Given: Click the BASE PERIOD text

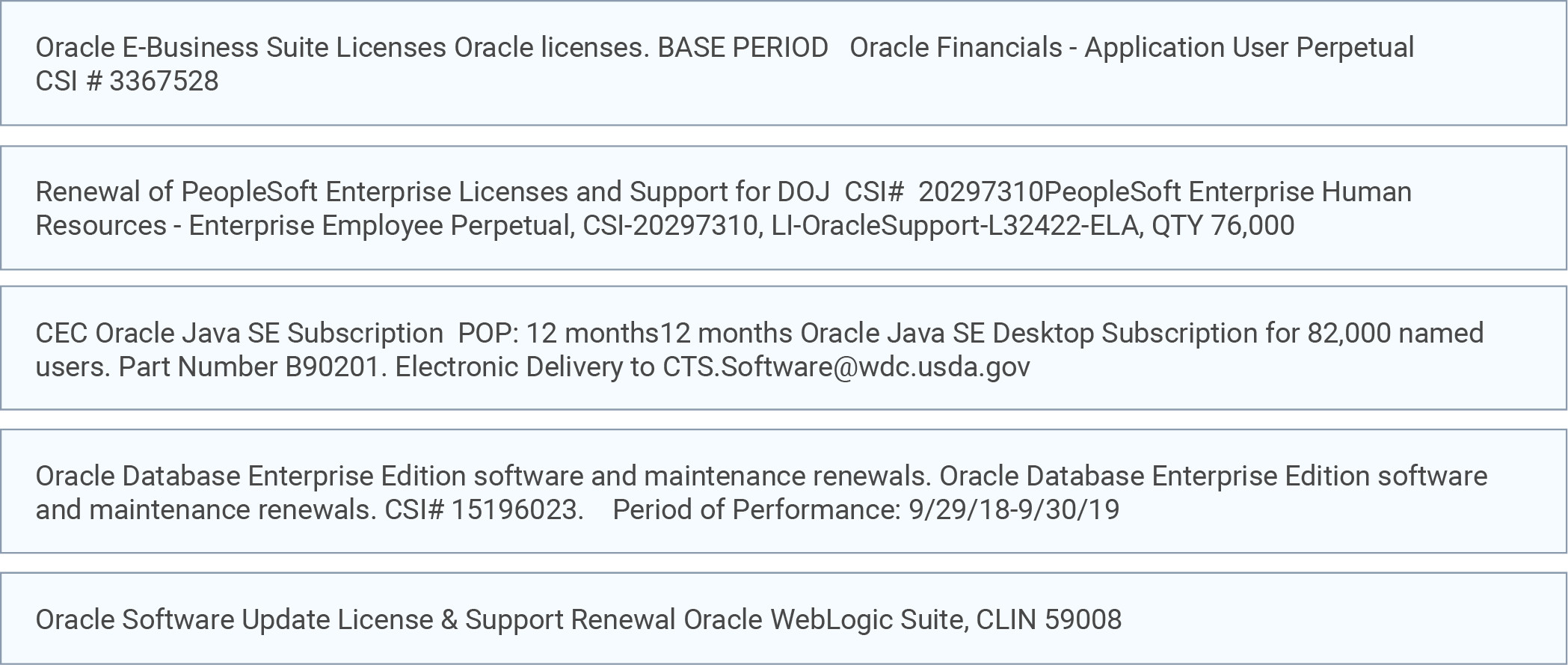Looking at the screenshot, I should 743,47.
